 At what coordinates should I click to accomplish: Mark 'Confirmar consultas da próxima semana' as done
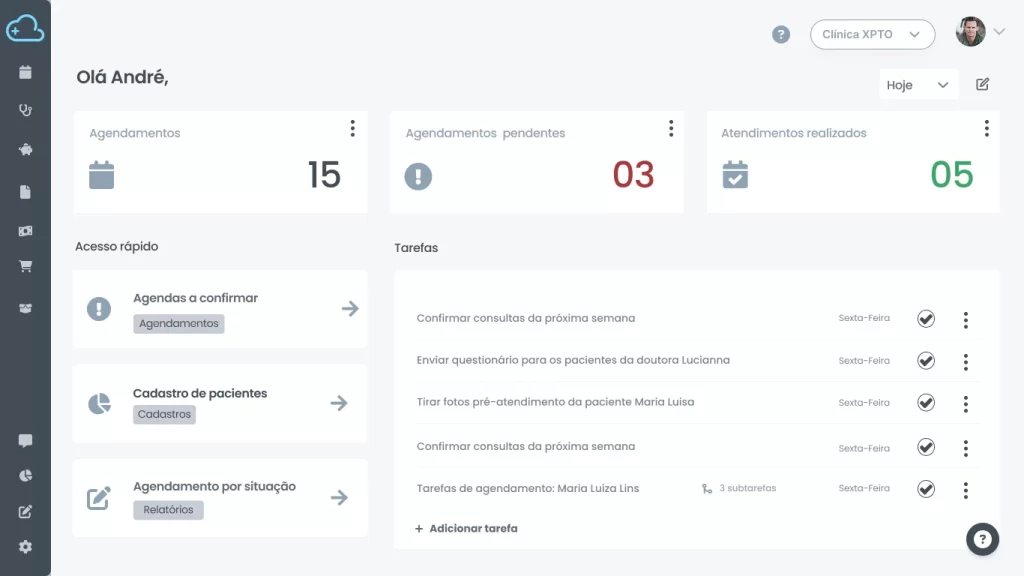click(x=926, y=318)
